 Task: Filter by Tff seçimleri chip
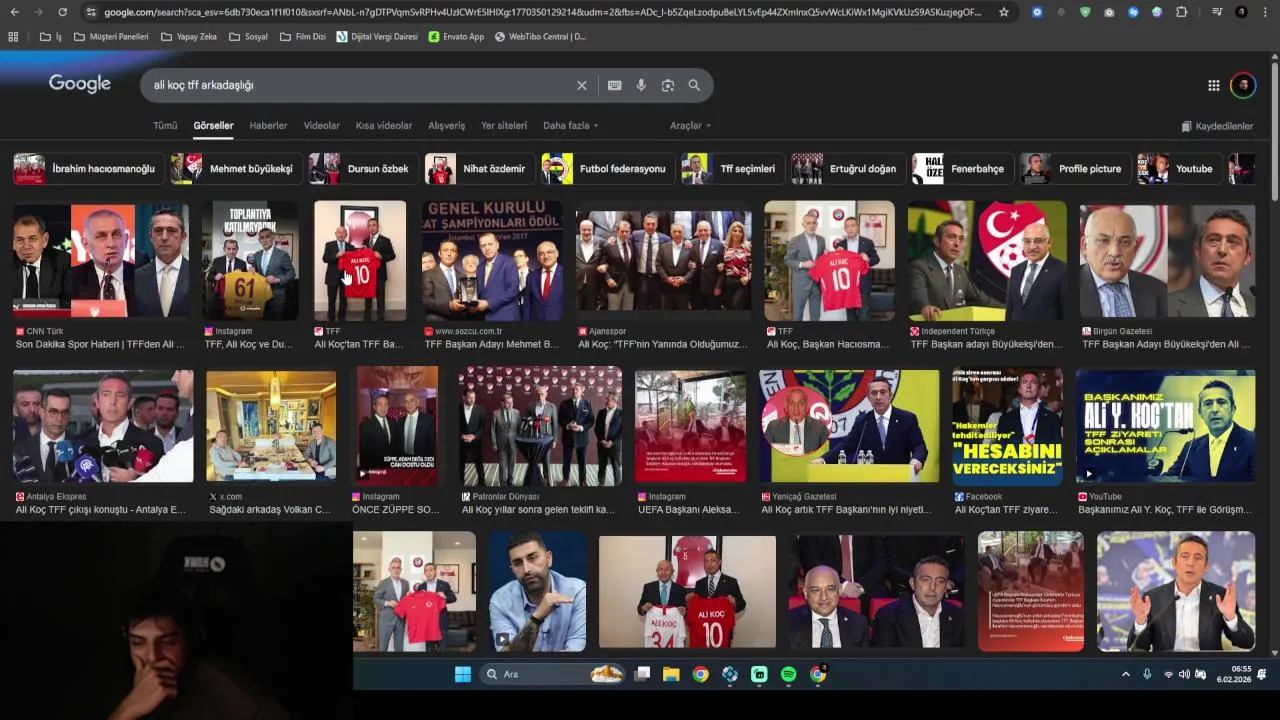tap(732, 169)
